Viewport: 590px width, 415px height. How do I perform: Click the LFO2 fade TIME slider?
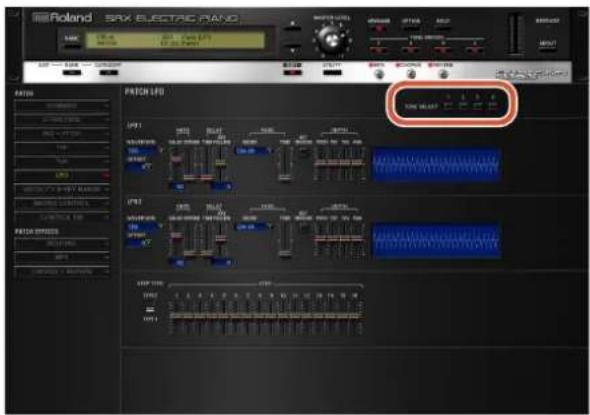click(x=285, y=240)
